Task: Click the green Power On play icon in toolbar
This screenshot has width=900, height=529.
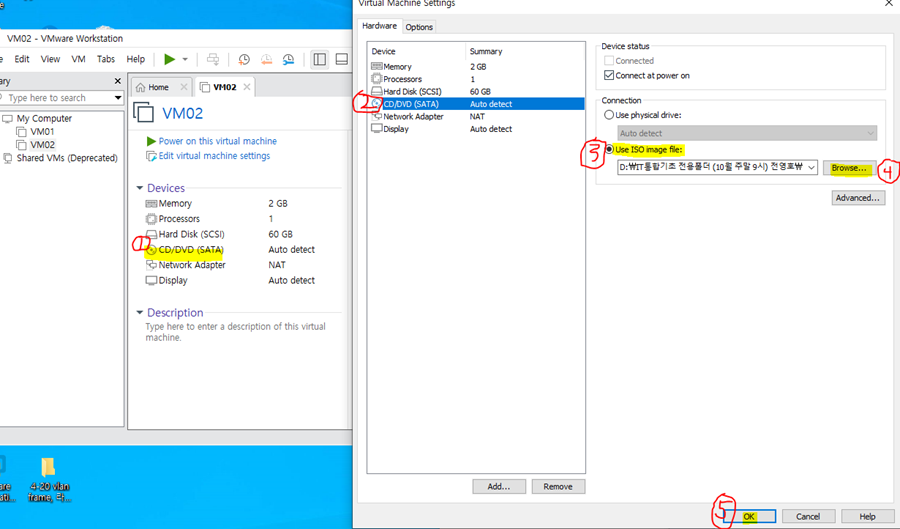Action: pos(169,59)
